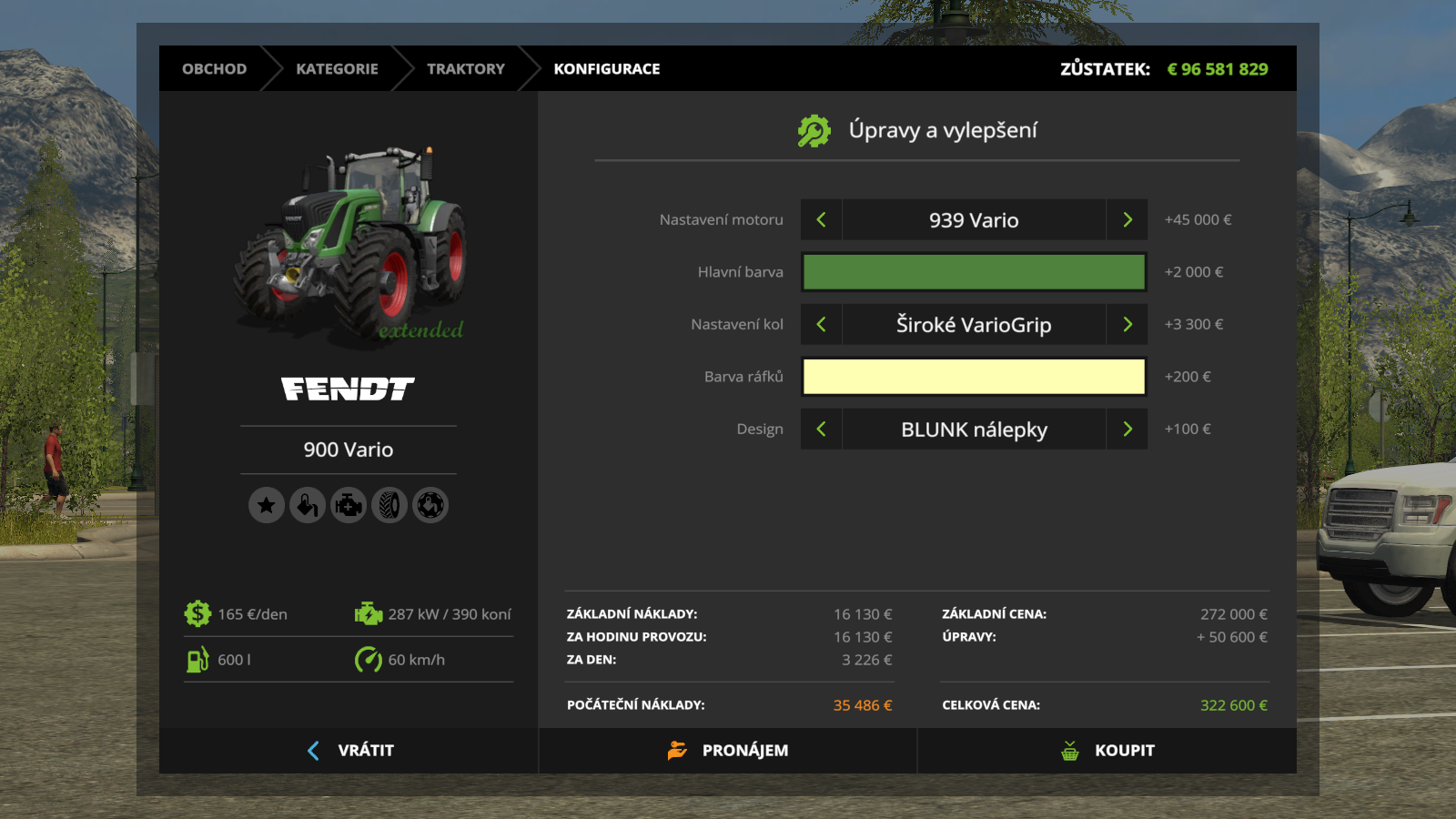Select the KONFIGURACE breadcrumb
Screen dimensions: 1456x819
(x=607, y=69)
